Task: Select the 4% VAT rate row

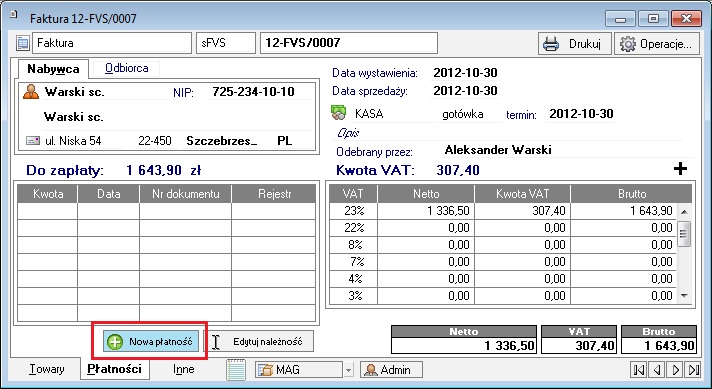Action: (x=503, y=279)
